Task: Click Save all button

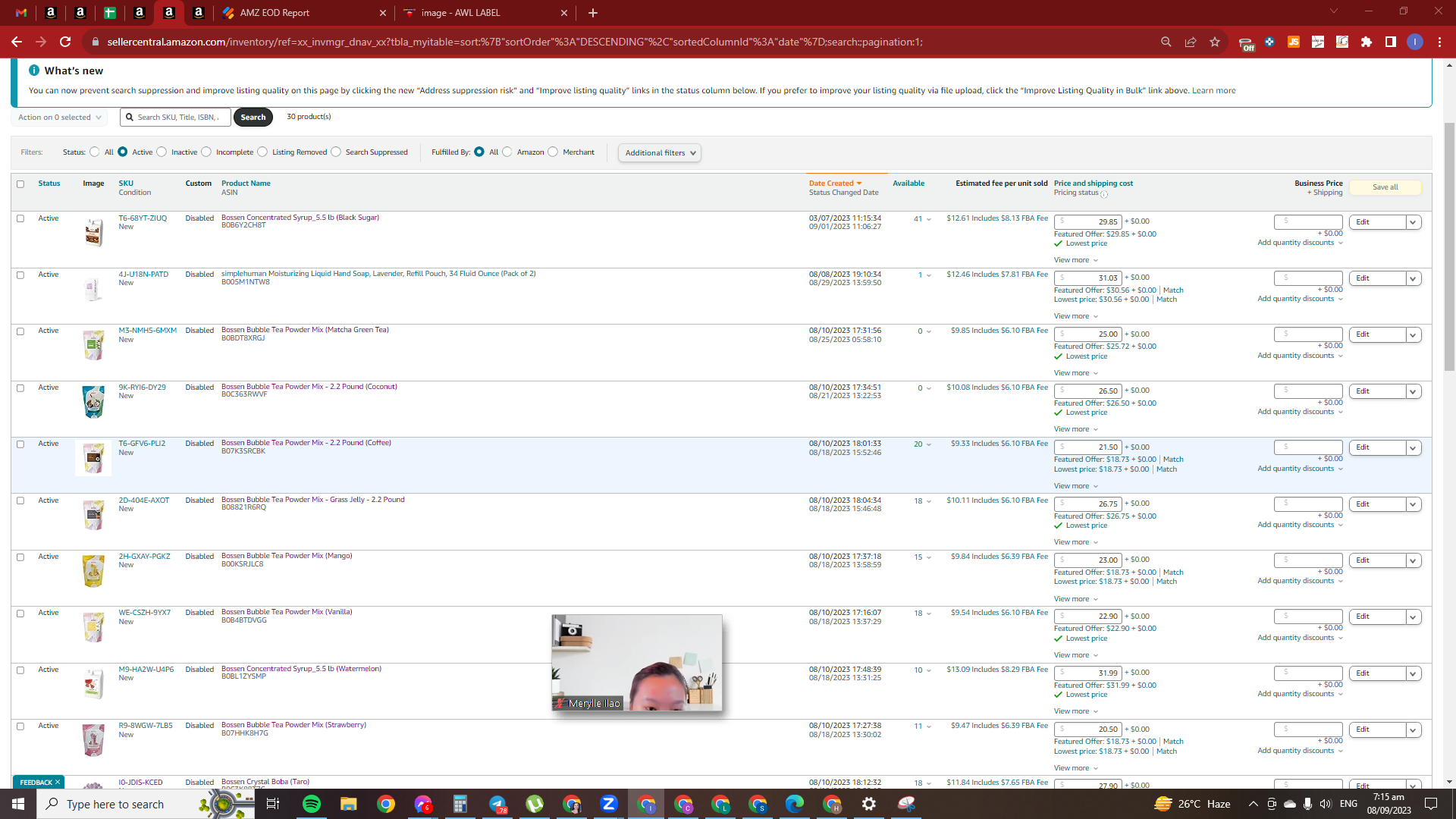Action: (x=1385, y=187)
